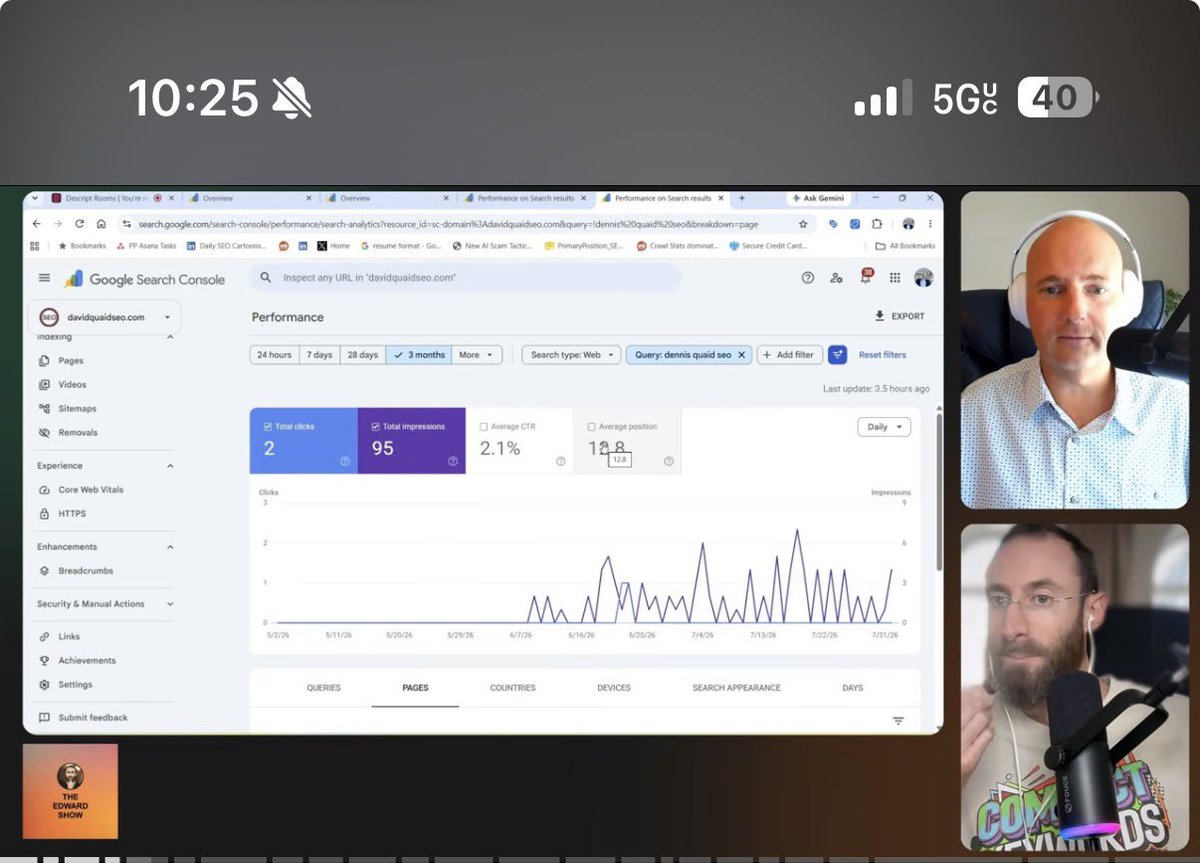Open the X Home bookmark
This screenshot has width=1200, height=863.
[x=334, y=246]
